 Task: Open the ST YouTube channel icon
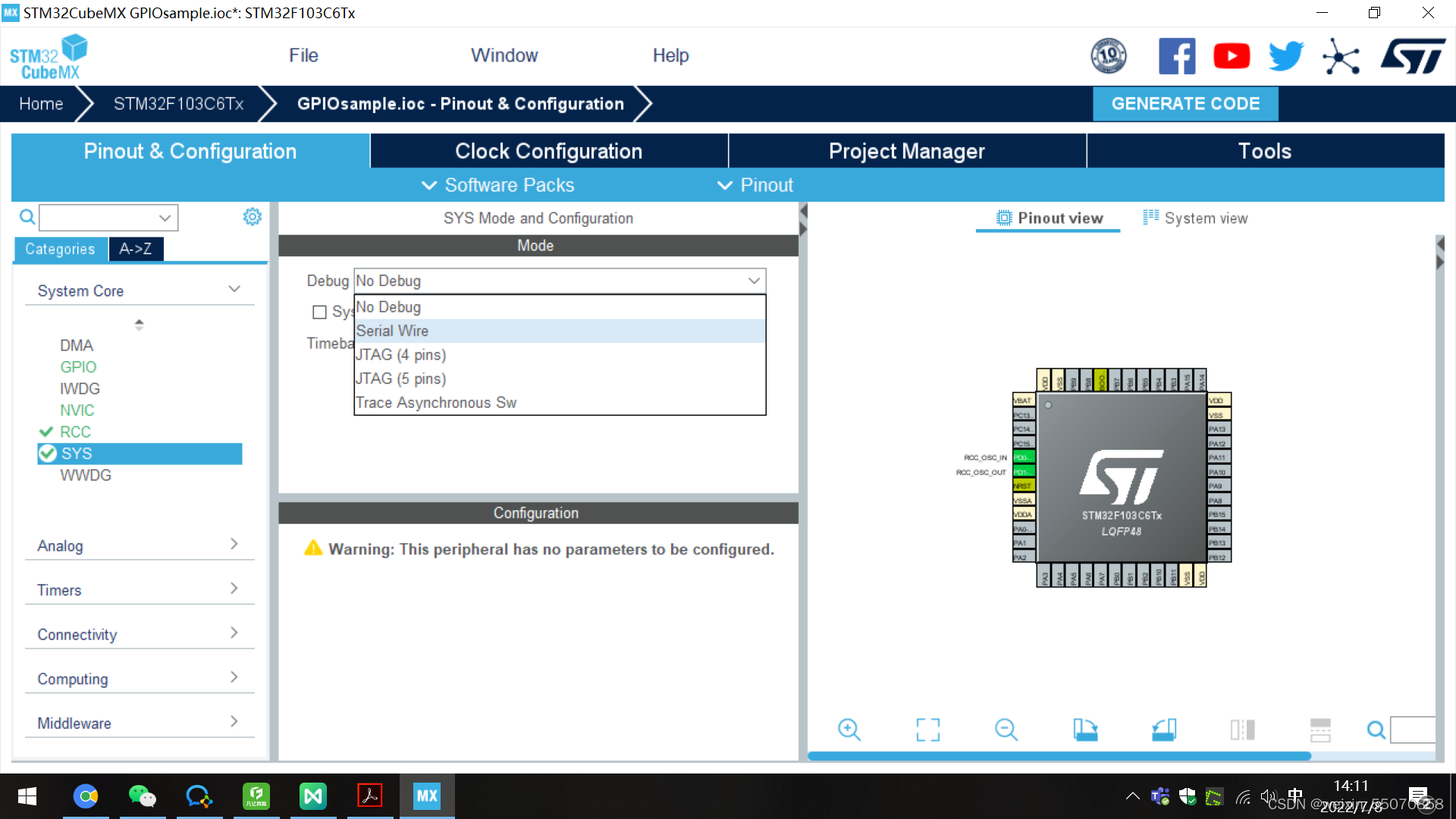click(x=1231, y=56)
